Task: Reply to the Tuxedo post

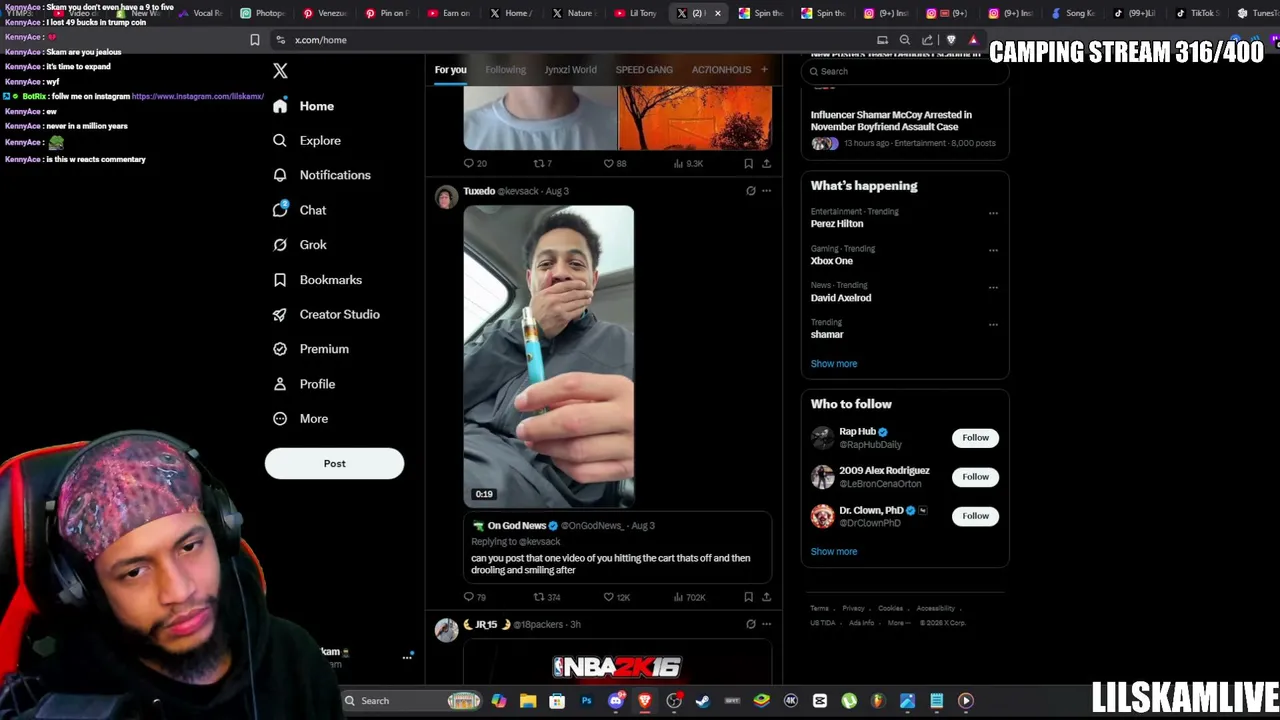Action: 474,597
